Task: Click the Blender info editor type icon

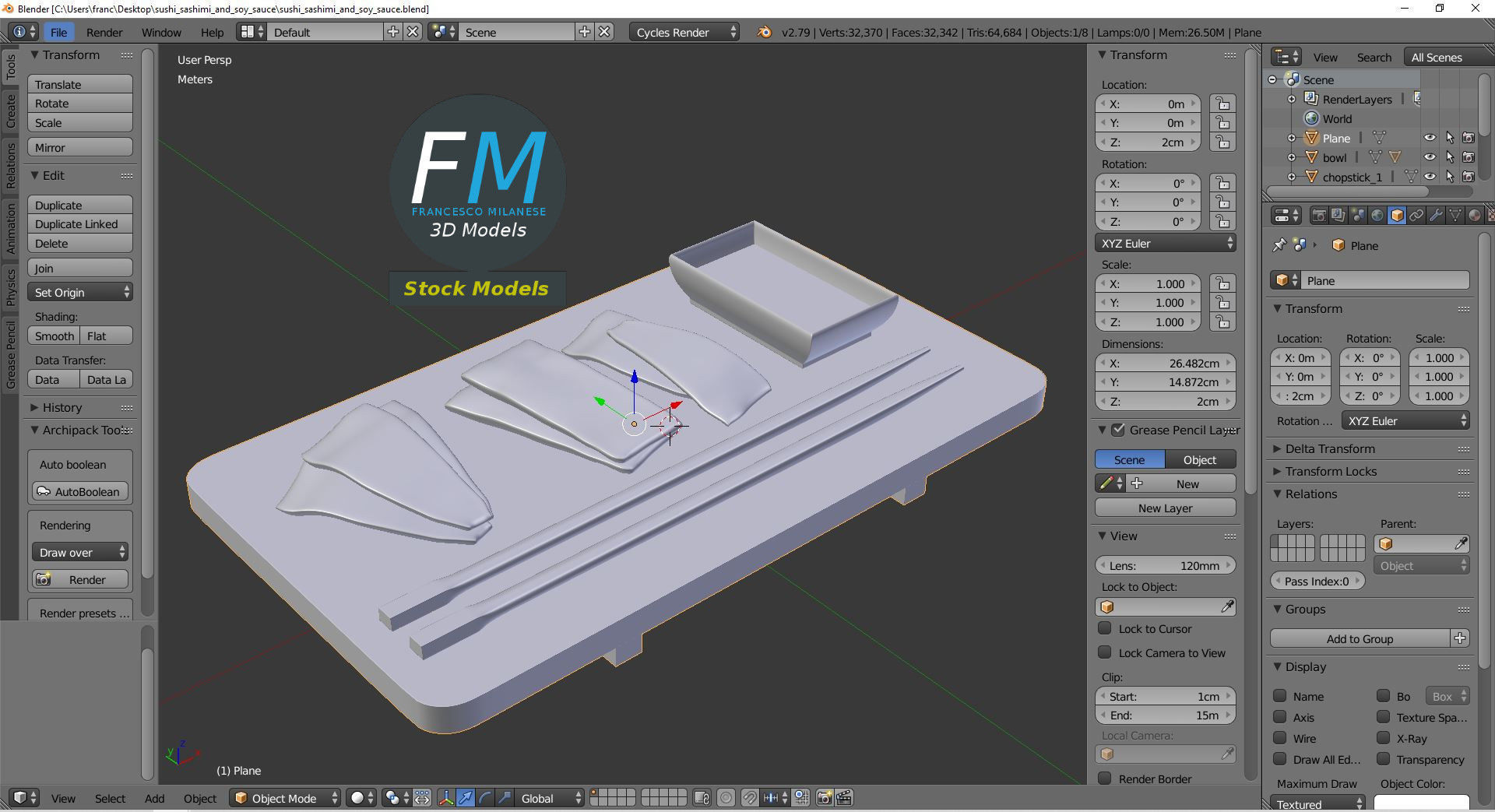Action: (x=25, y=32)
